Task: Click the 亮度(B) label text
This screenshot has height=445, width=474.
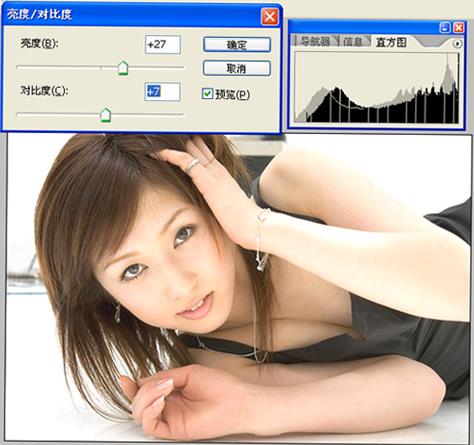Action: click(39, 43)
